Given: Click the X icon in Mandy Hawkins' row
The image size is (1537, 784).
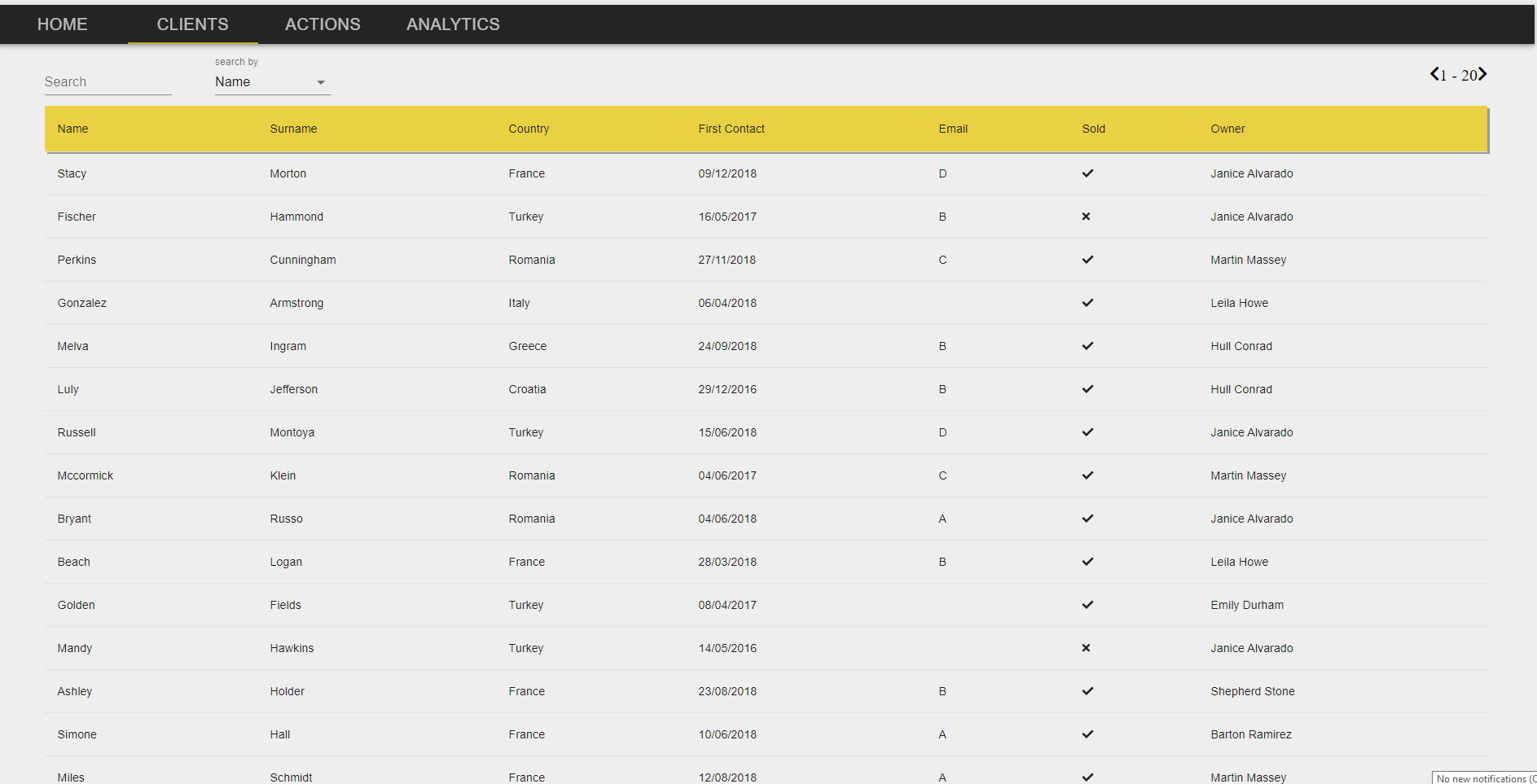Looking at the screenshot, I should tap(1086, 648).
